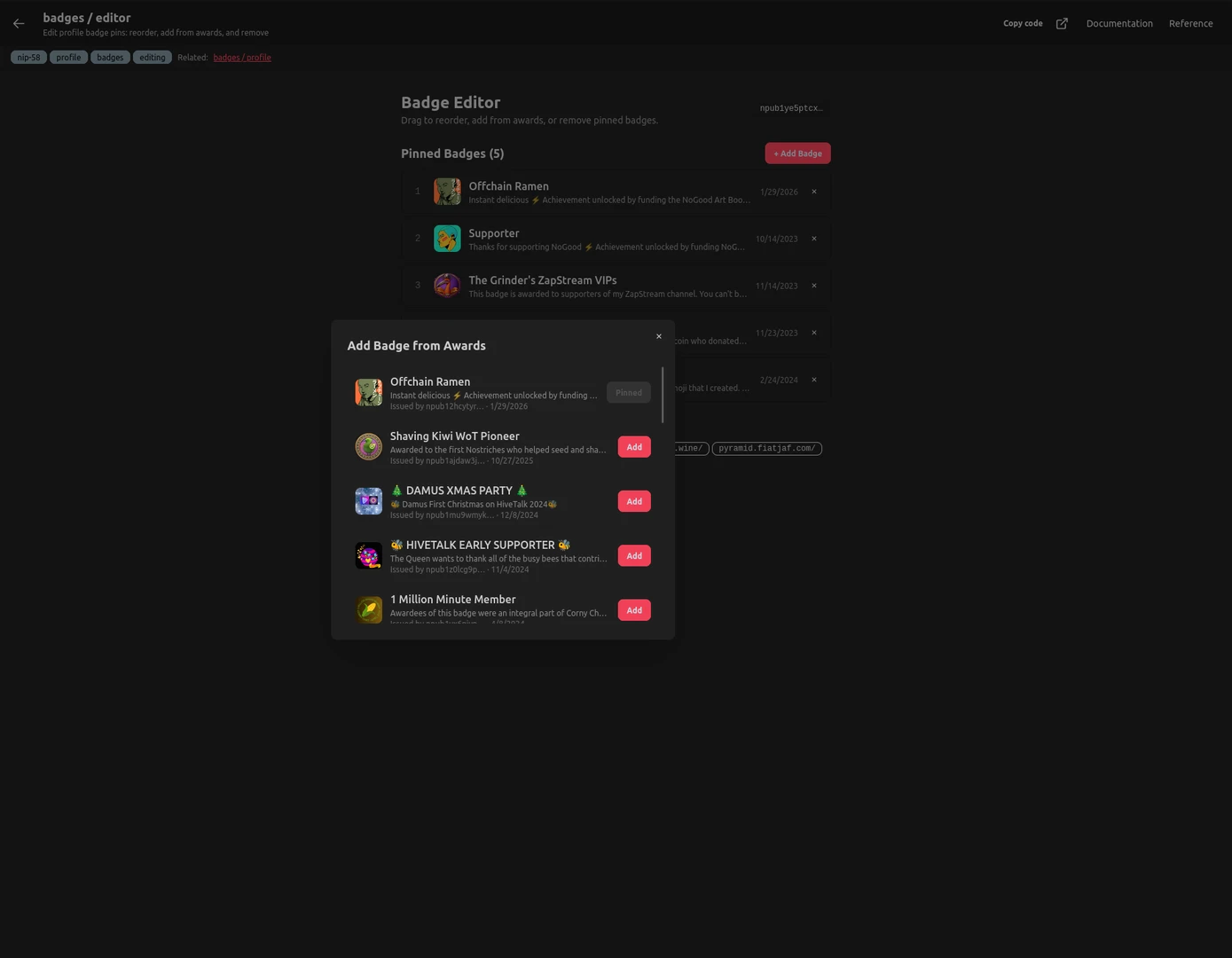
Task: Select the editing tag
Action: pyautogui.click(x=153, y=58)
